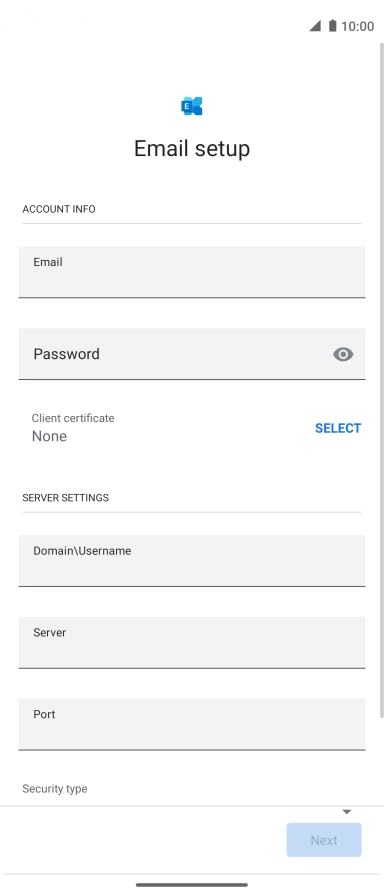The height and width of the screenshot is (896, 384).
Task: Tap the Client certificate None value
Action: coord(49,437)
